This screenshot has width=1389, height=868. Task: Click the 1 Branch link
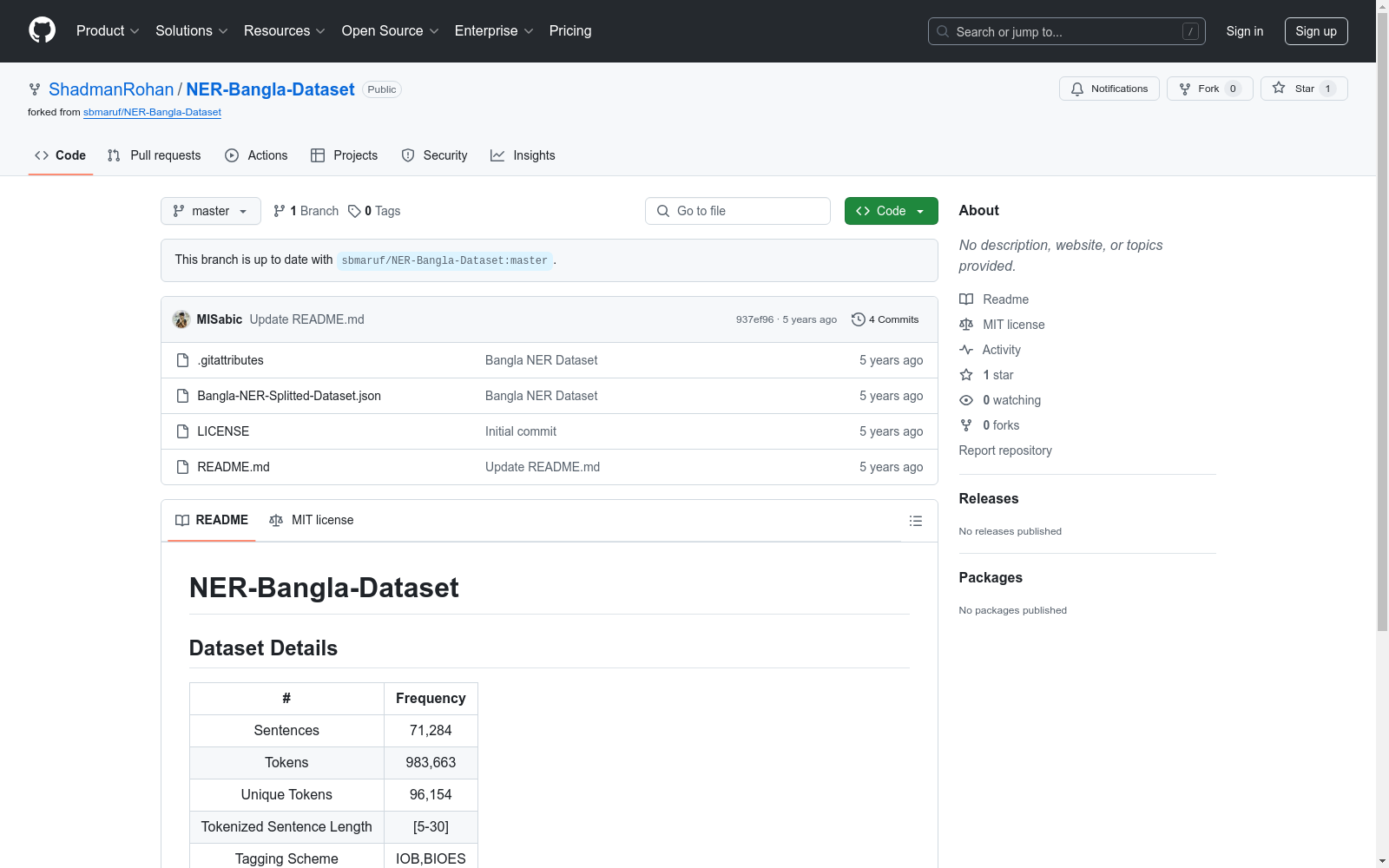[x=306, y=211]
